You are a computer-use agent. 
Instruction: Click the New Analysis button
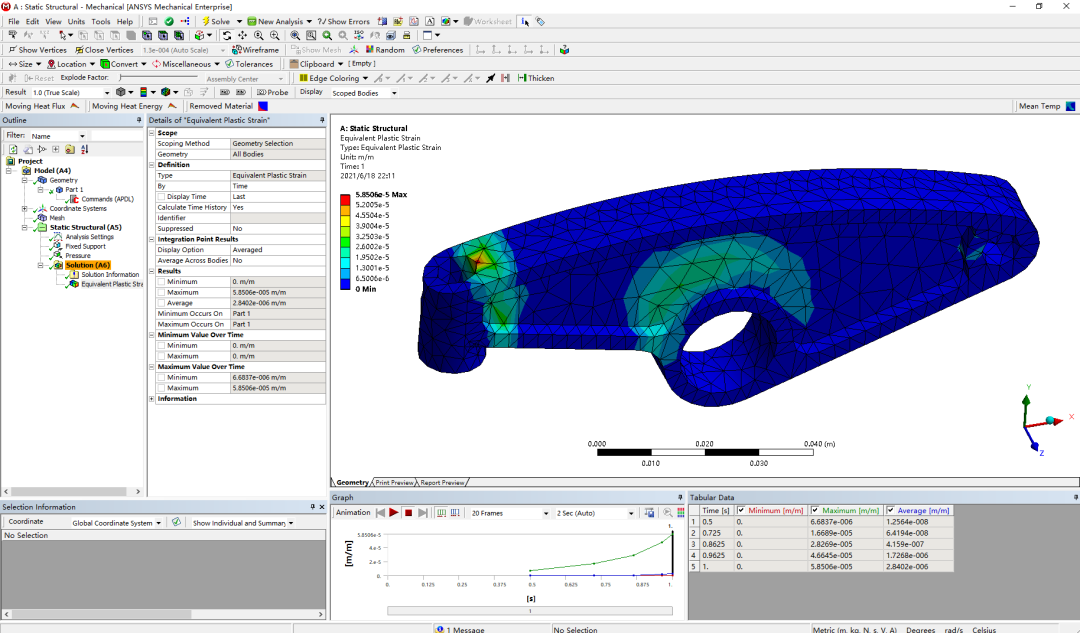tap(280, 21)
